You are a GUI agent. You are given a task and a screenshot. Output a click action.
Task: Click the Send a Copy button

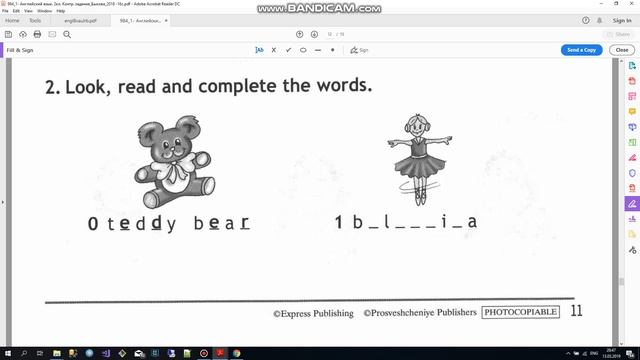coord(582,50)
